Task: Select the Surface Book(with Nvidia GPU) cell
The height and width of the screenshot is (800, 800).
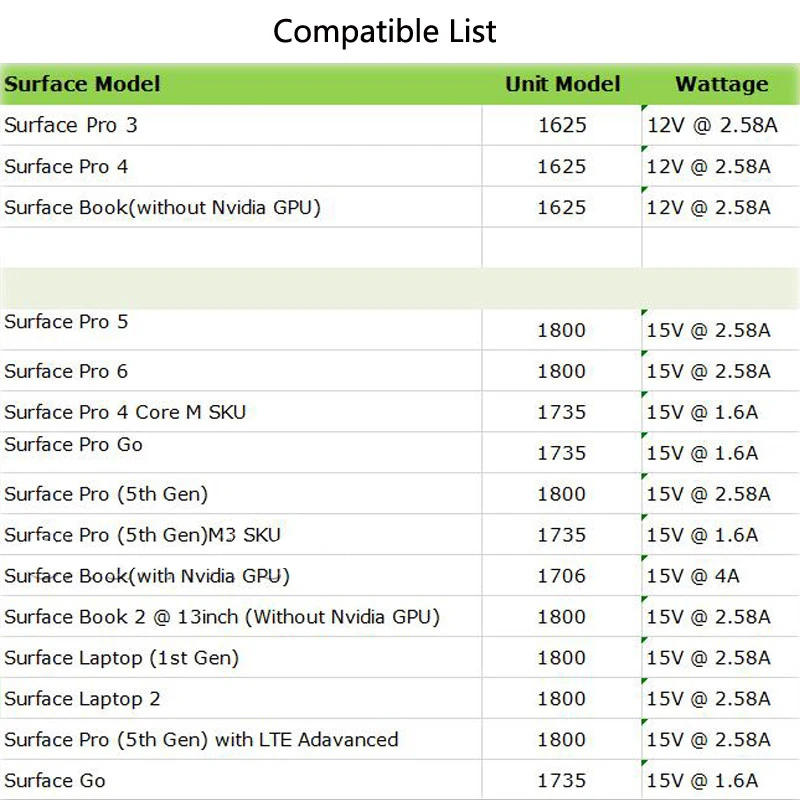Action: [147, 576]
